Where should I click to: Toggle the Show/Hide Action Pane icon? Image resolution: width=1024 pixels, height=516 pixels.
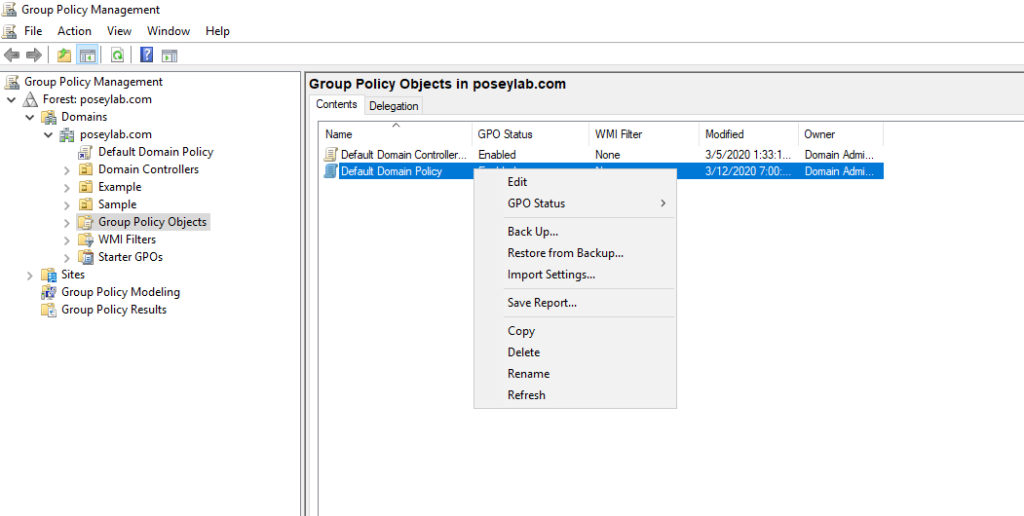click(169, 56)
